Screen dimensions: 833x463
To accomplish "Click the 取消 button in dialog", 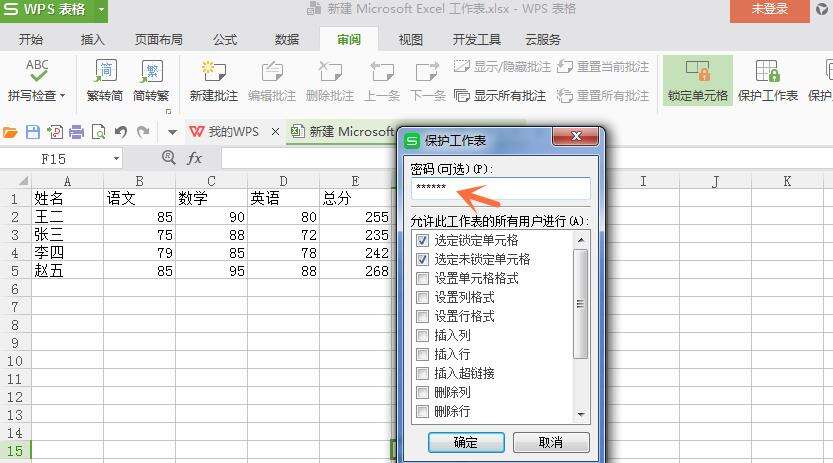I will pyautogui.click(x=551, y=442).
